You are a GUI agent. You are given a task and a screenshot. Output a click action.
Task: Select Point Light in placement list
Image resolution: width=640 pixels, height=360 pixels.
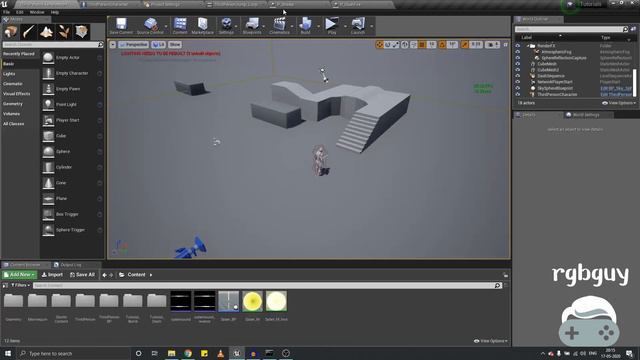click(72, 105)
